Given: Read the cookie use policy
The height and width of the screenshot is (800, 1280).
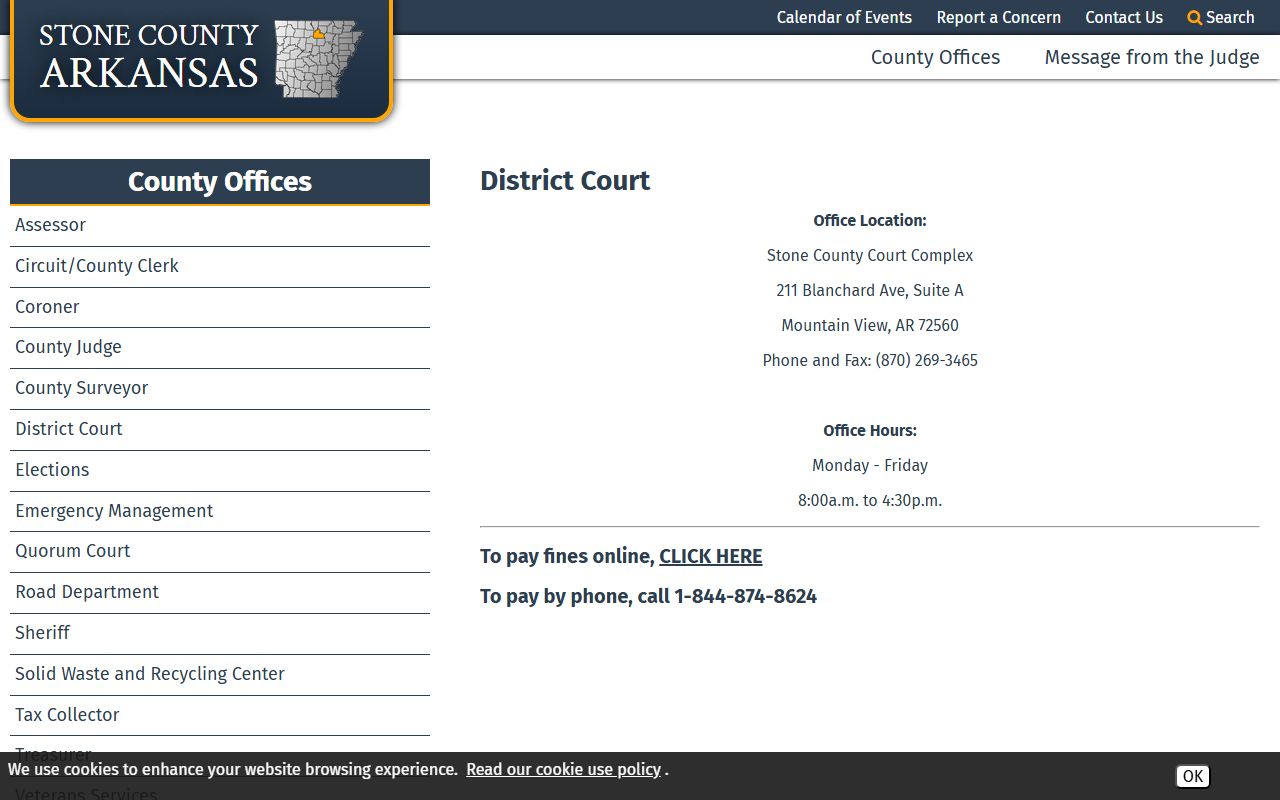Looking at the screenshot, I should (x=563, y=769).
